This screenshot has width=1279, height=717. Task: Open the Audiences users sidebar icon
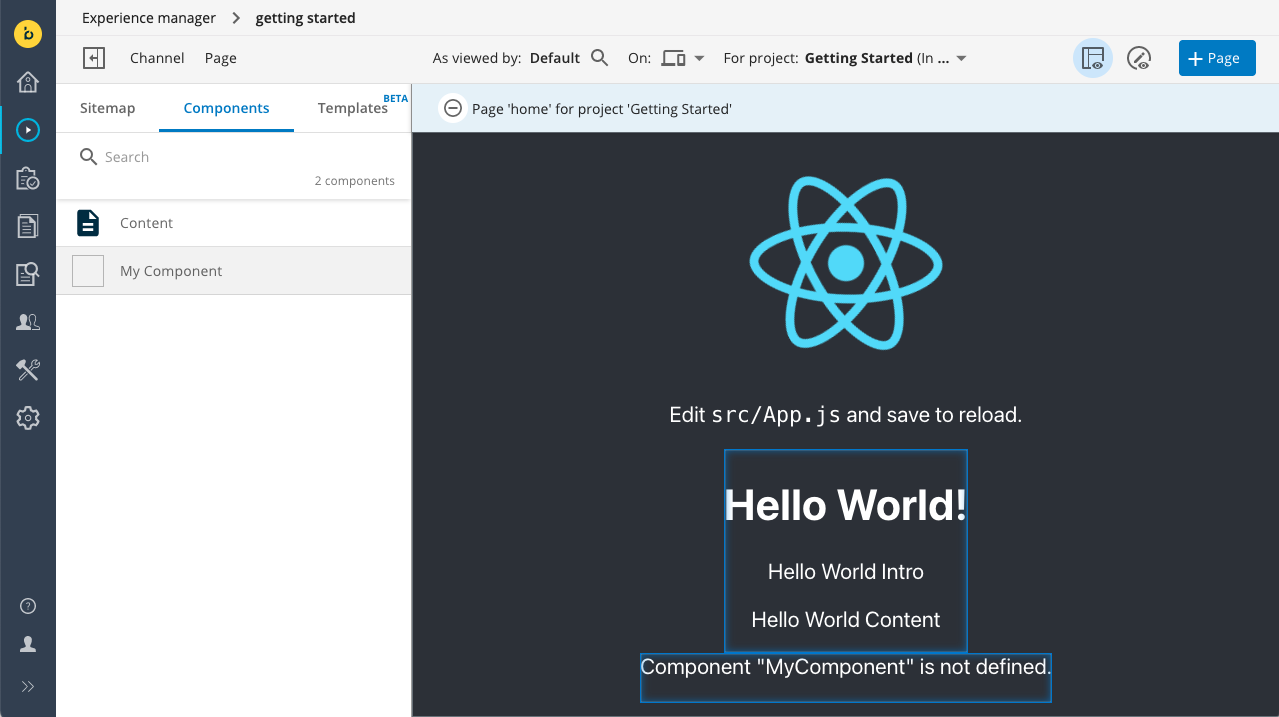point(28,322)
